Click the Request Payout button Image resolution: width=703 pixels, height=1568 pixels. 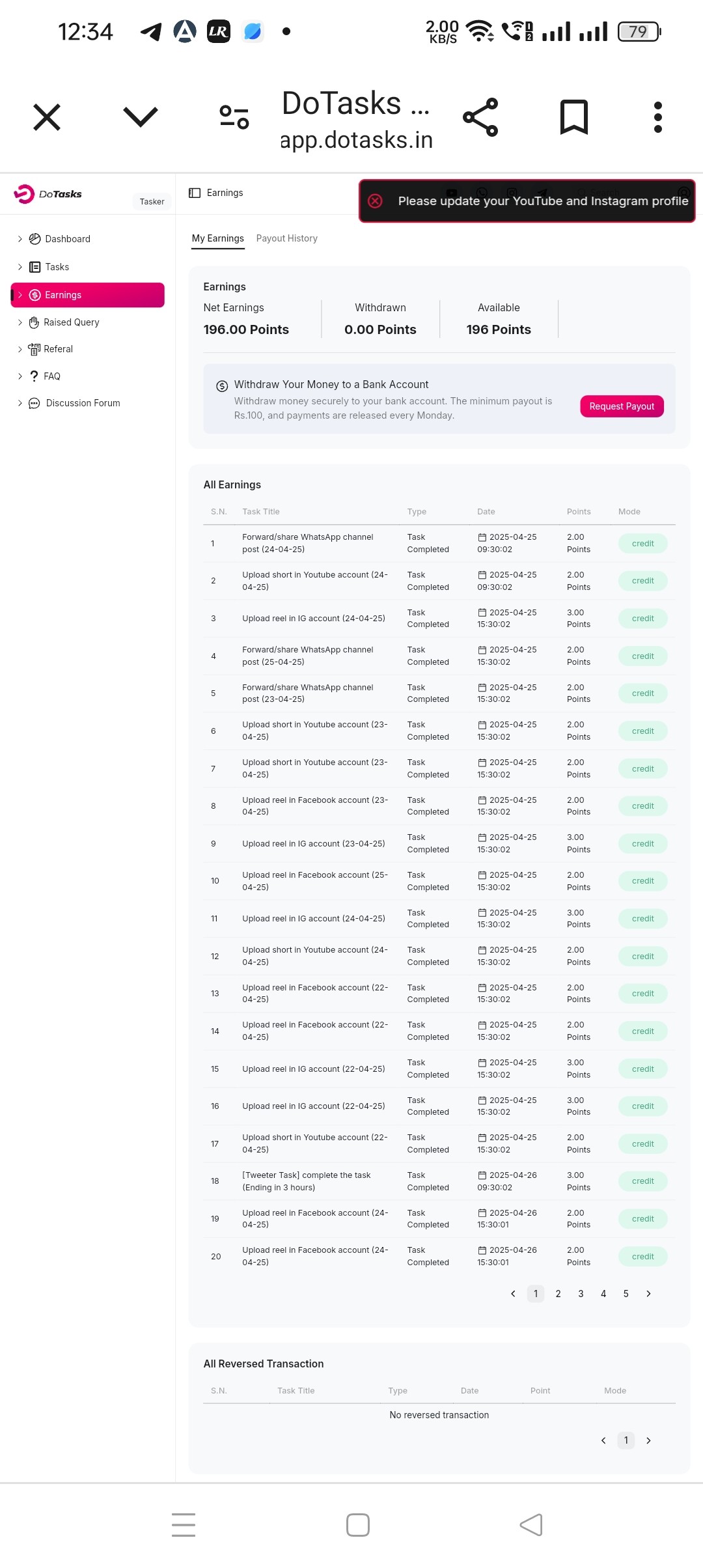622,406
